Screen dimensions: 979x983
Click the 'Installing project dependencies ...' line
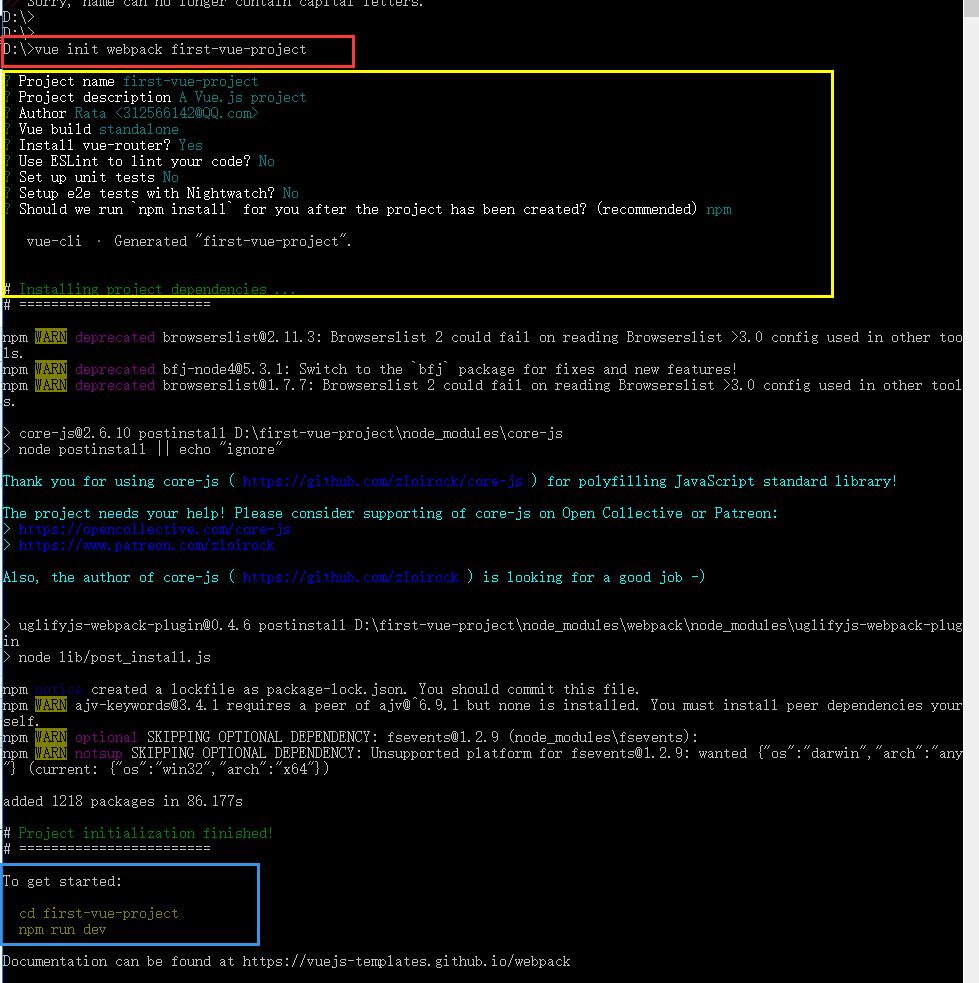(157, 289)
